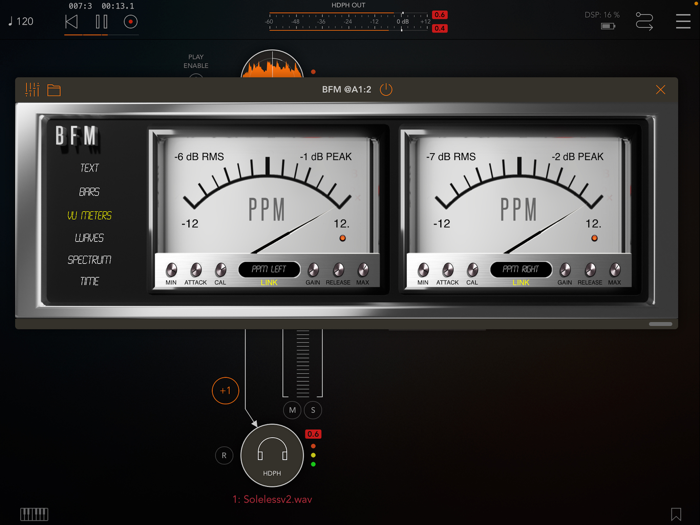
Task: Click the -2 dB PEAK readout
Action: [578, 157]
